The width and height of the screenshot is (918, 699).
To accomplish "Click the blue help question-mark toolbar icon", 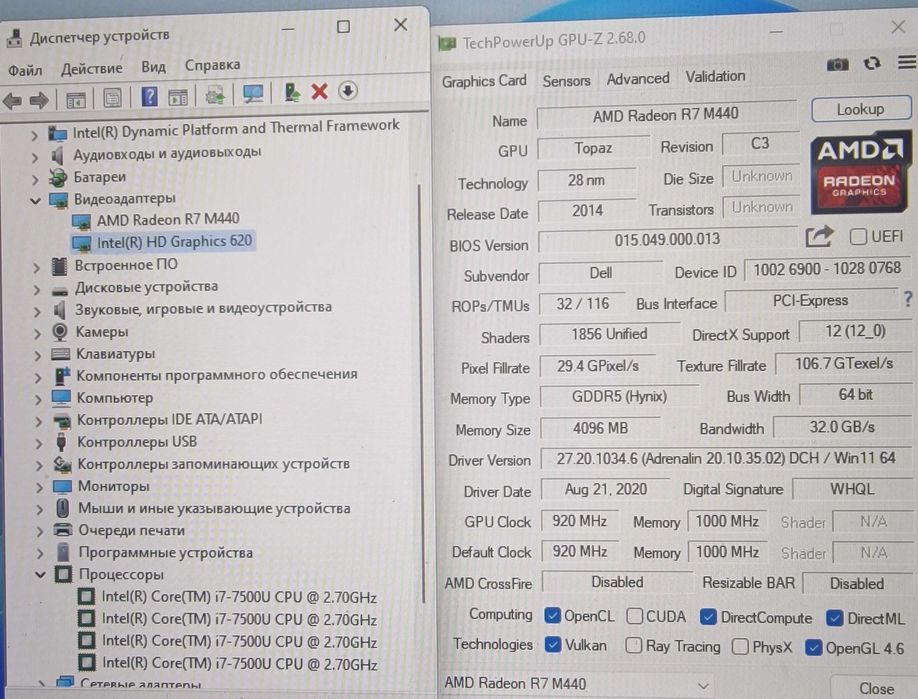I will (x=149, y=96).
